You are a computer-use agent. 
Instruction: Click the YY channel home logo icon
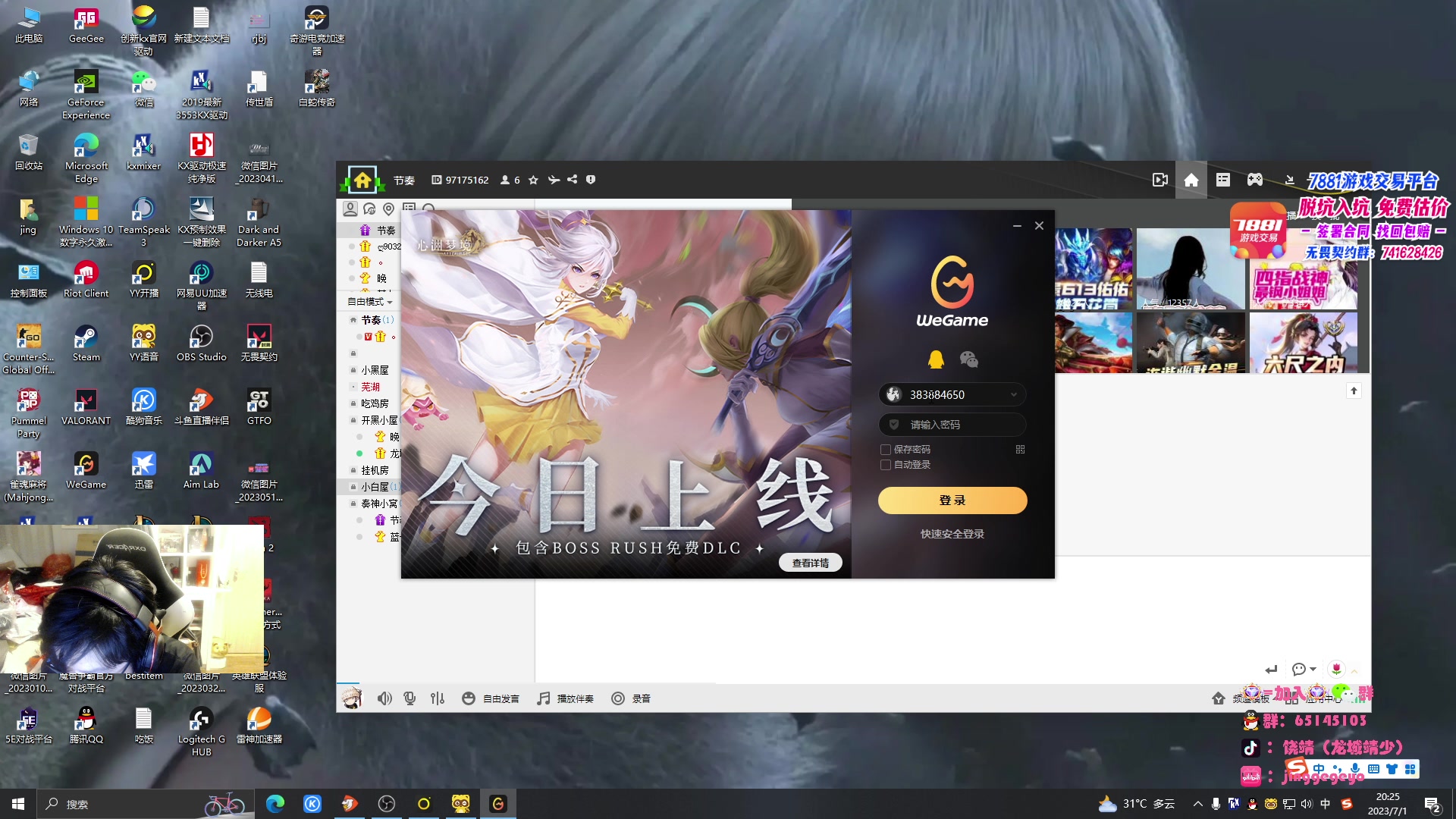click(x=362, y=180)
